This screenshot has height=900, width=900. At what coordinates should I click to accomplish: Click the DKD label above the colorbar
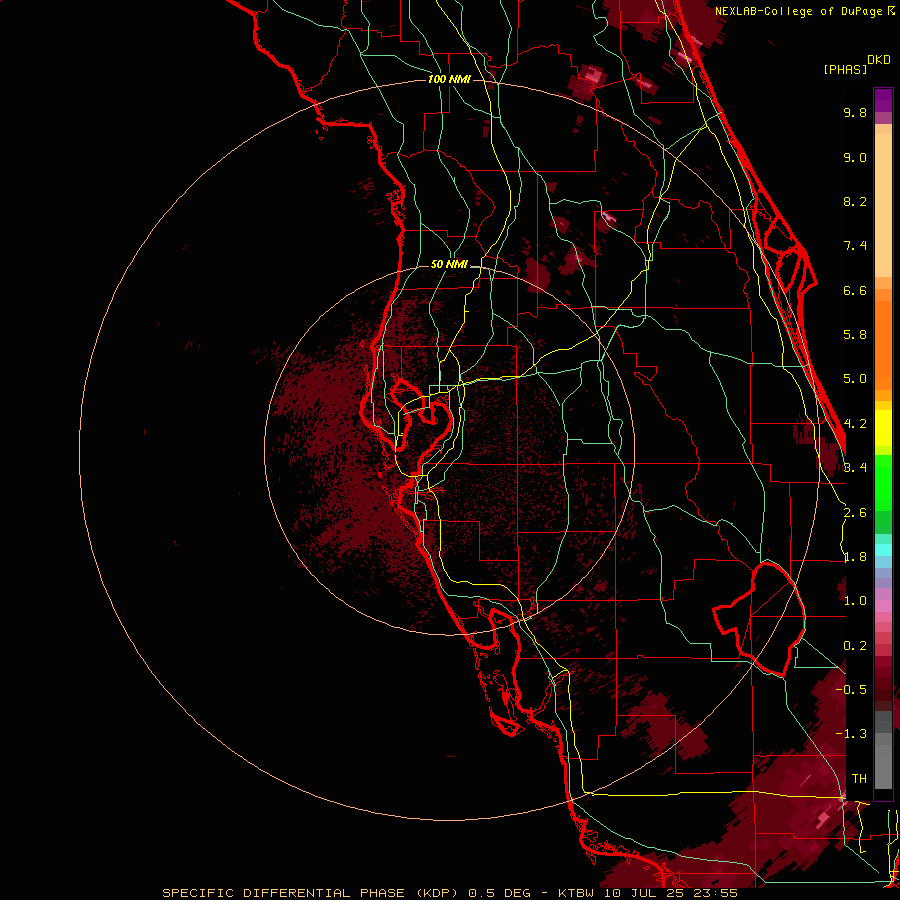pyautogui.click(x=879, y=60)
